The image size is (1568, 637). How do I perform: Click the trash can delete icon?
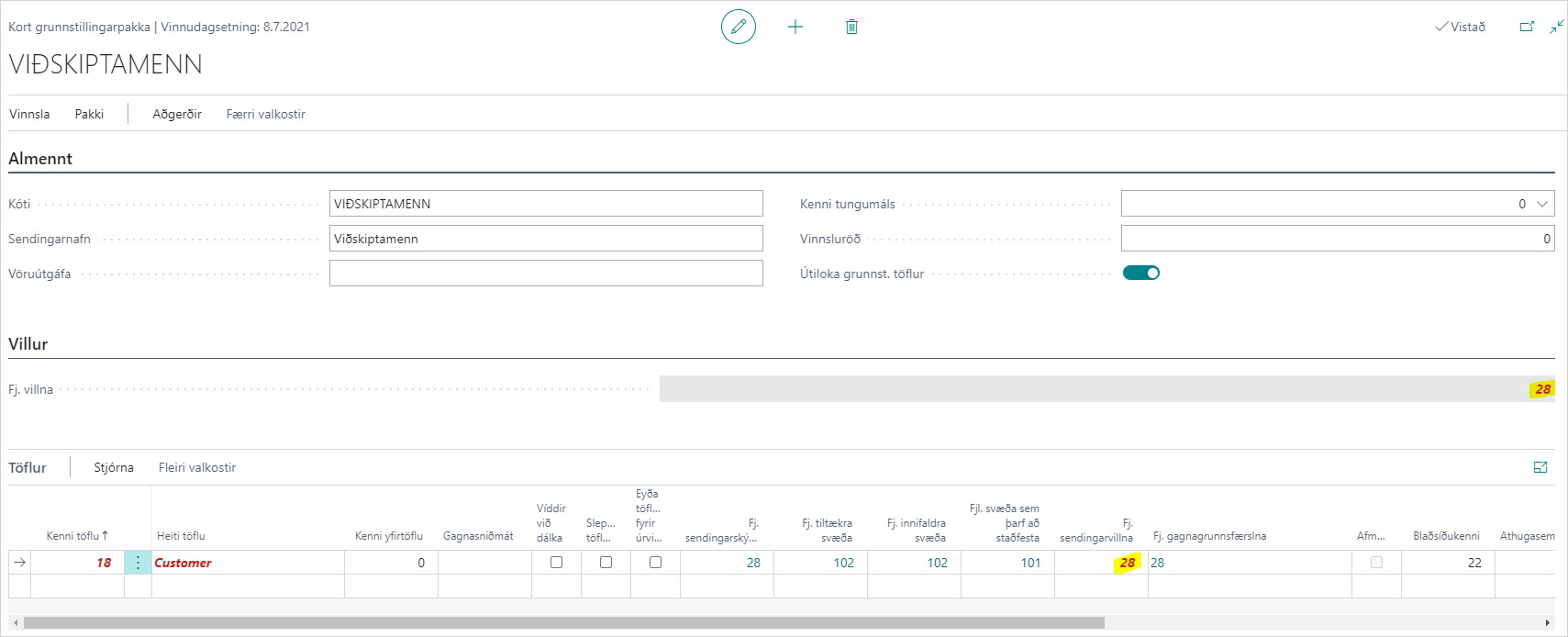(x=851, y=27)
